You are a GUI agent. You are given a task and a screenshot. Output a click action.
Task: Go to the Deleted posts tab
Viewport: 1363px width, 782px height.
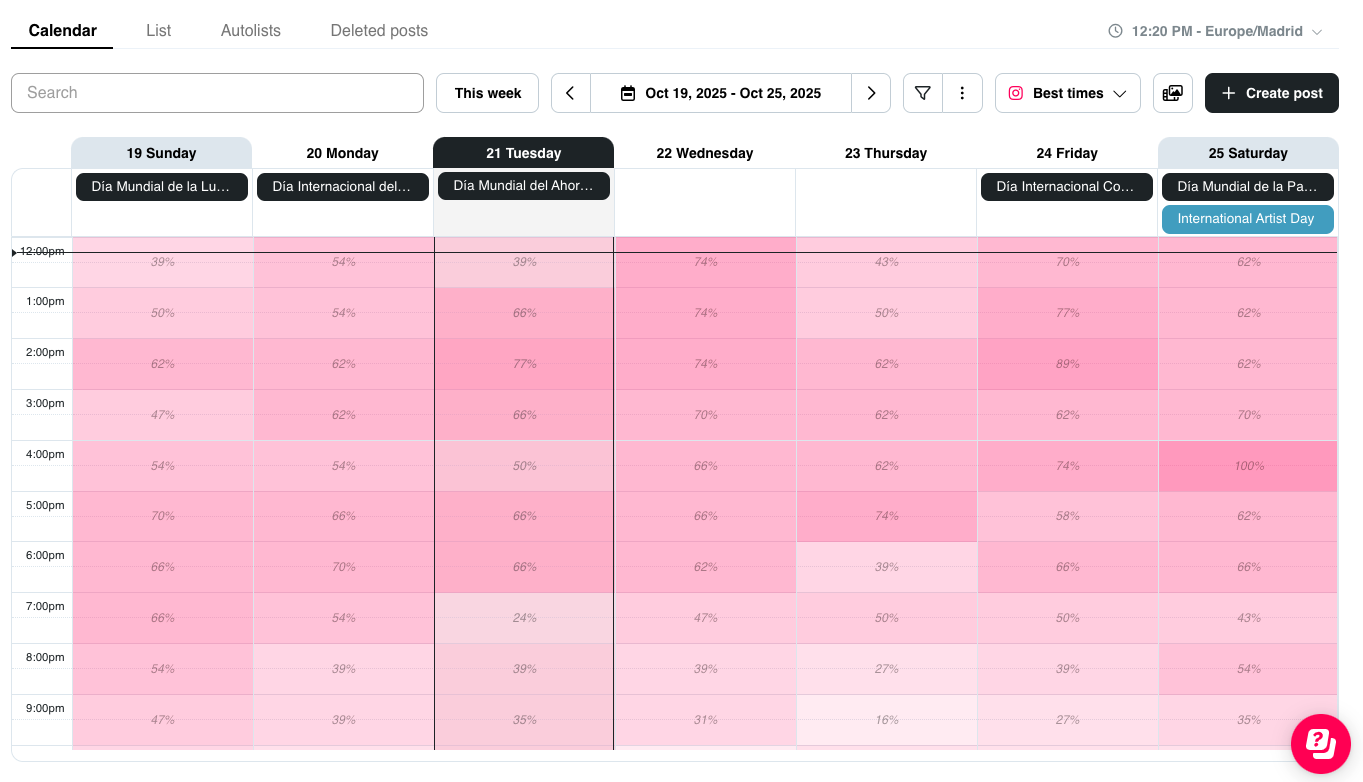pos(379,30)
